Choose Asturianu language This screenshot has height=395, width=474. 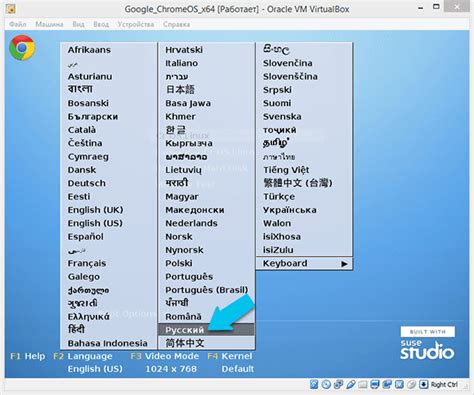tap(90, 77)
